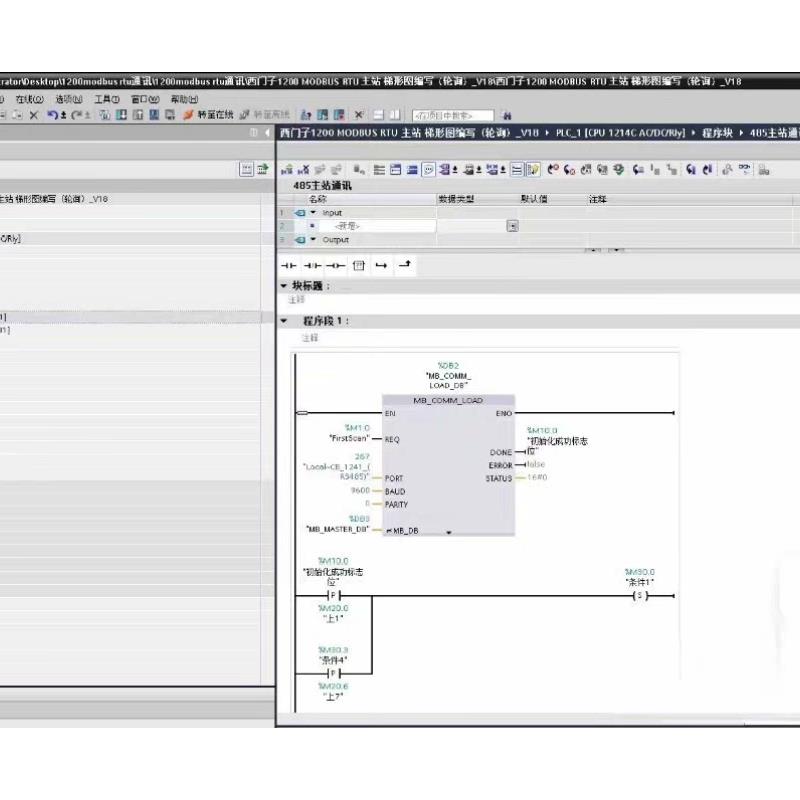Viewport: 800px width, 800px height.
Task: Click interface pane collapse-up arrow
Action: coord(593,249)
